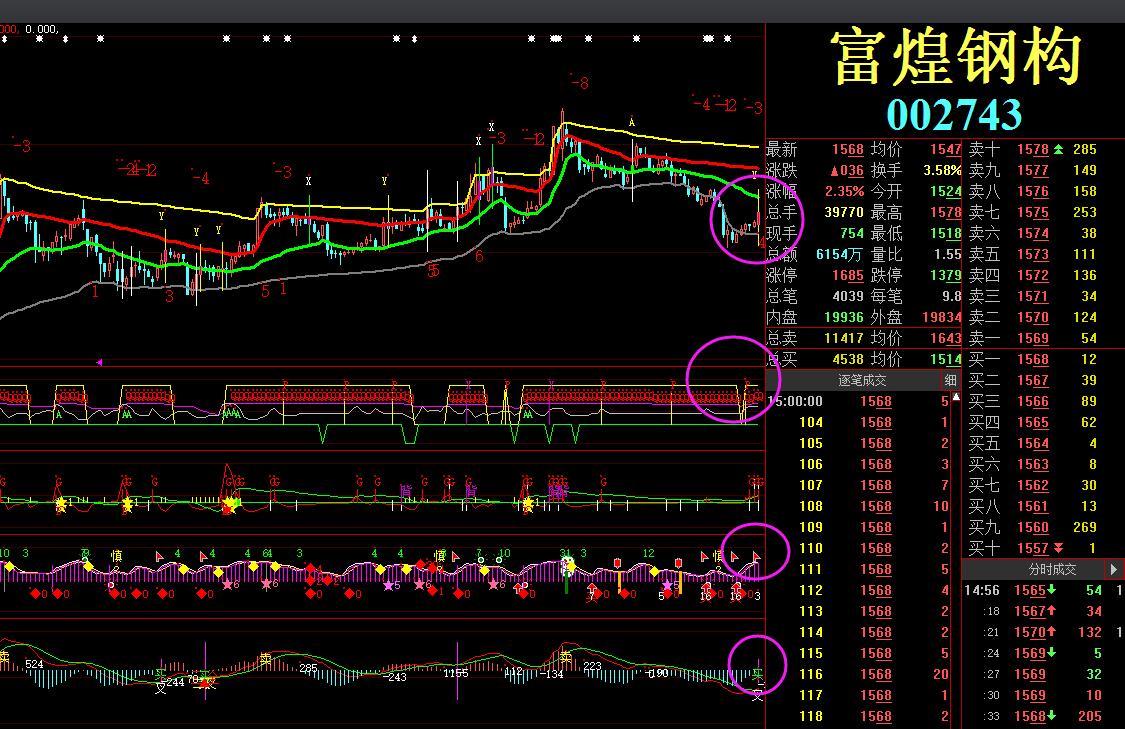Select the 卖十 ask price row
The image size is (1125, 729).
pyautogui.click(x=1032, y=149)
